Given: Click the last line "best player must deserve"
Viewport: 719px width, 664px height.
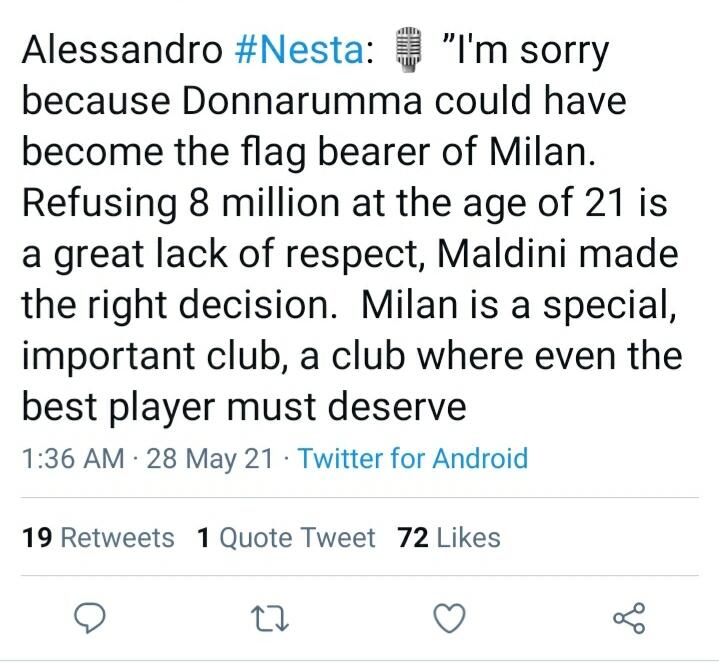Looking at the screenshot, I should click(244, 407).
